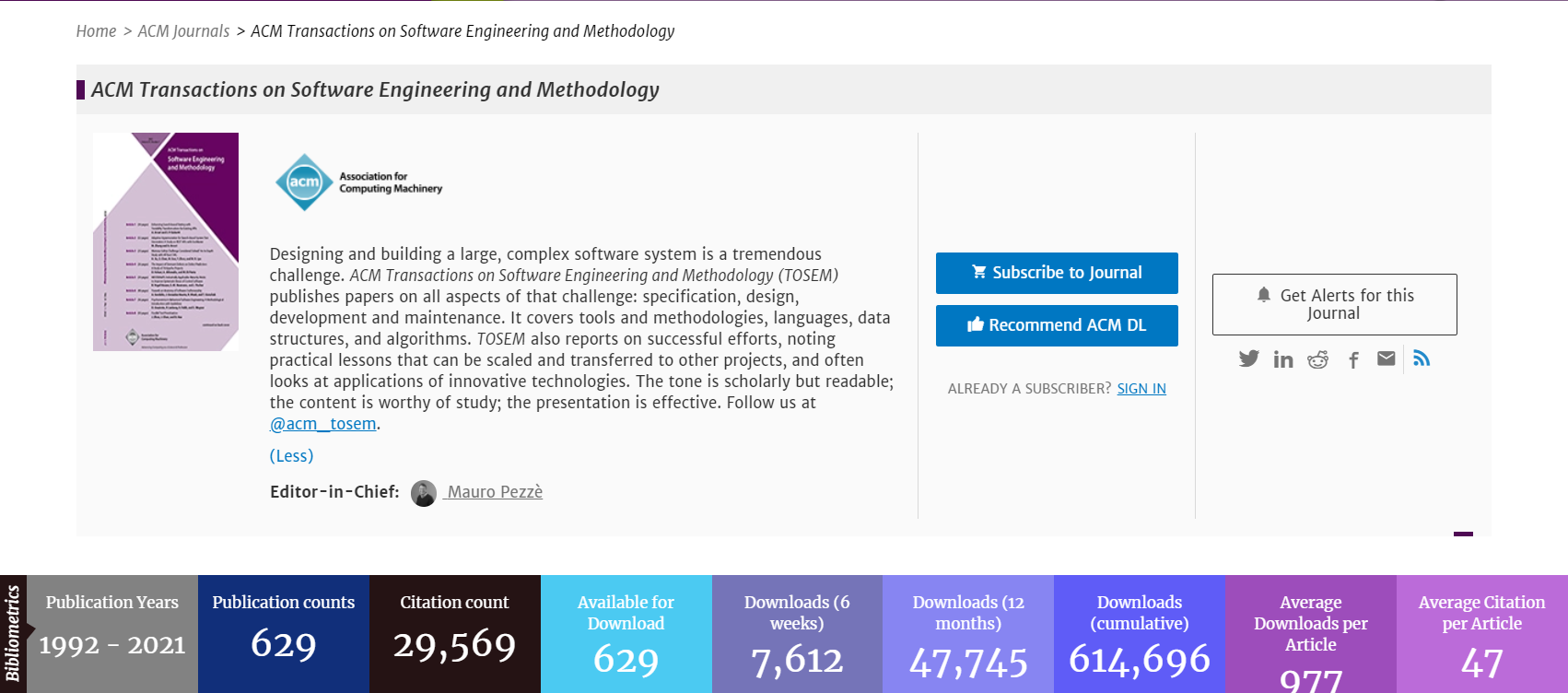The width and height of the screenshot is (1568, 693).
Task: Click the Editor-in-Chief avatar photo
Action: click(423, 493)
